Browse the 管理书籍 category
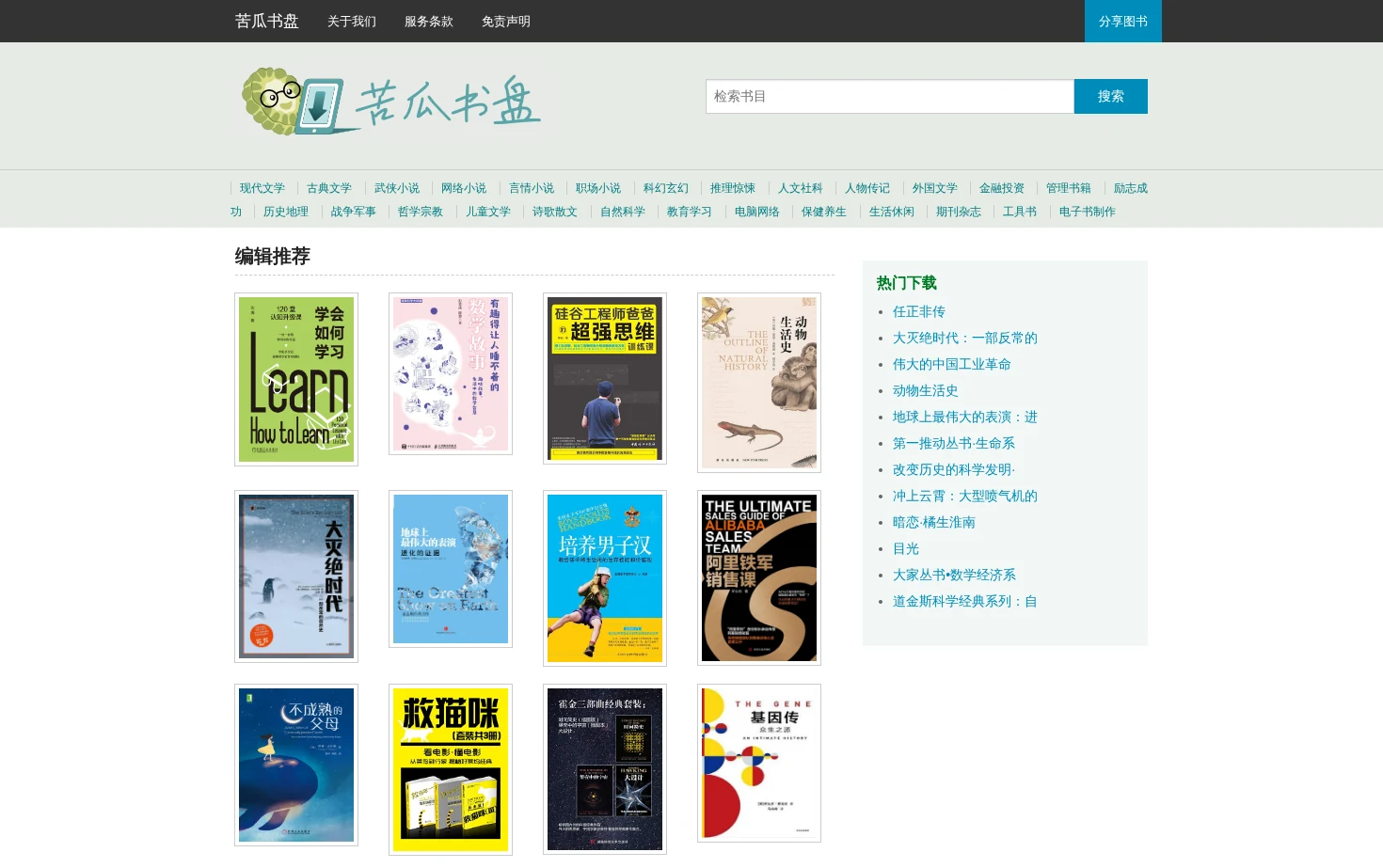This screenshot has height=868, width=1383. 1069,188
